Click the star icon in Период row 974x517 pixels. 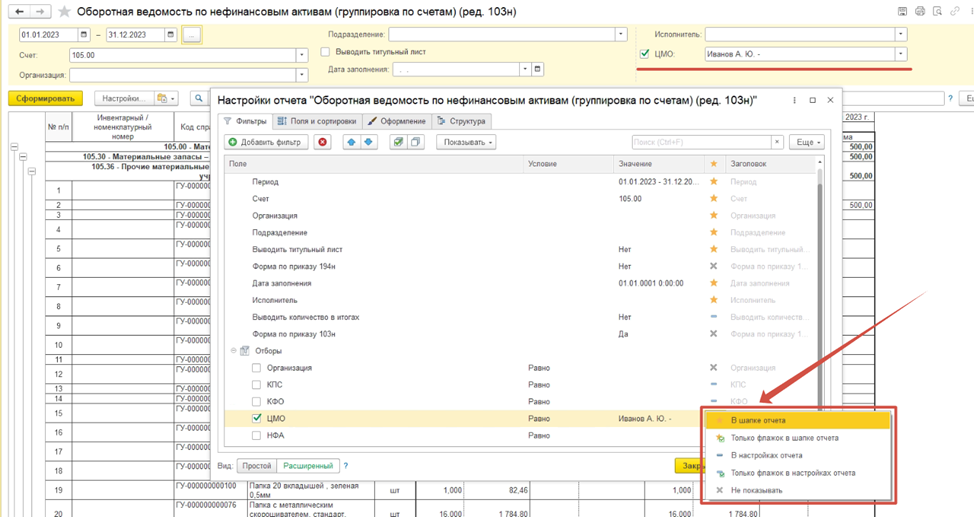tap(714, 181)
